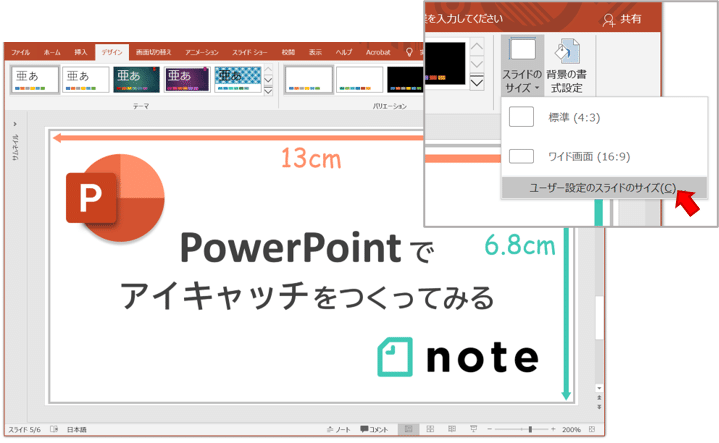Click the lightbulb search icon beside Acrobat

tap(409, 52)
